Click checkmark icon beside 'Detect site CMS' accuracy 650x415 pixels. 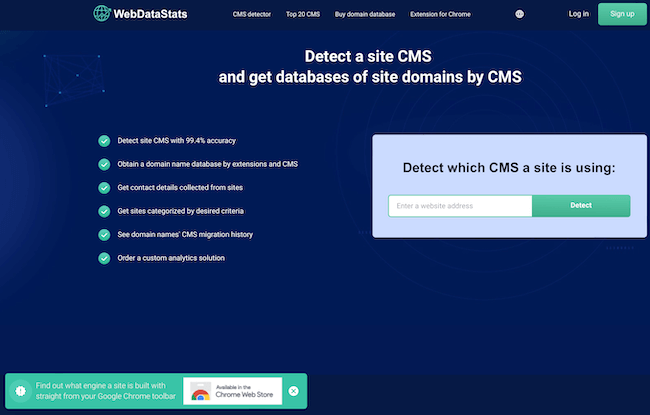click(x=104, y=141)
